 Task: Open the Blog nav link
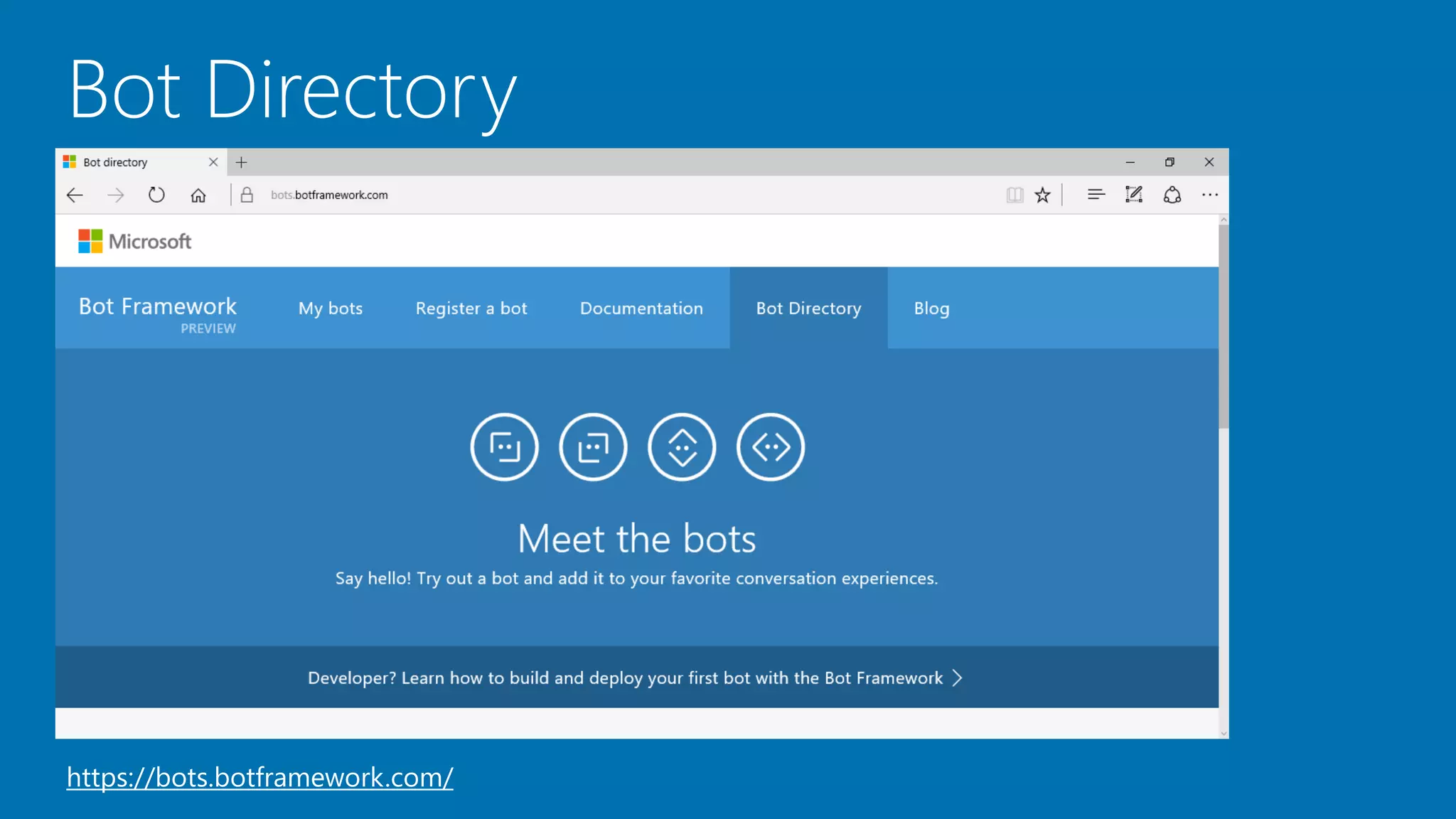[x=932, y=309]
